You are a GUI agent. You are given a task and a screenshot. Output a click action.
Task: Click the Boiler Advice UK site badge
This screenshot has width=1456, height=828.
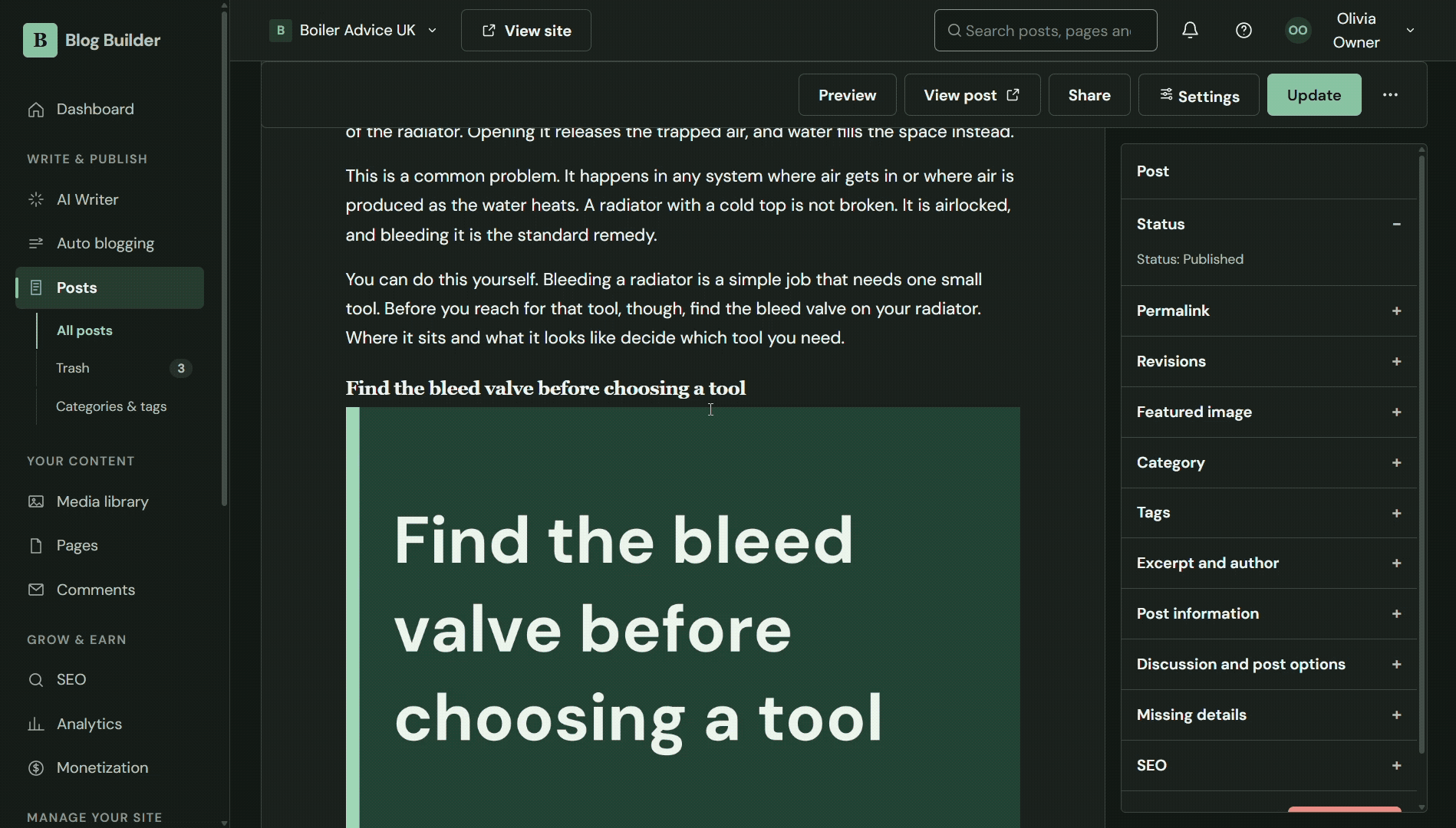281,31
